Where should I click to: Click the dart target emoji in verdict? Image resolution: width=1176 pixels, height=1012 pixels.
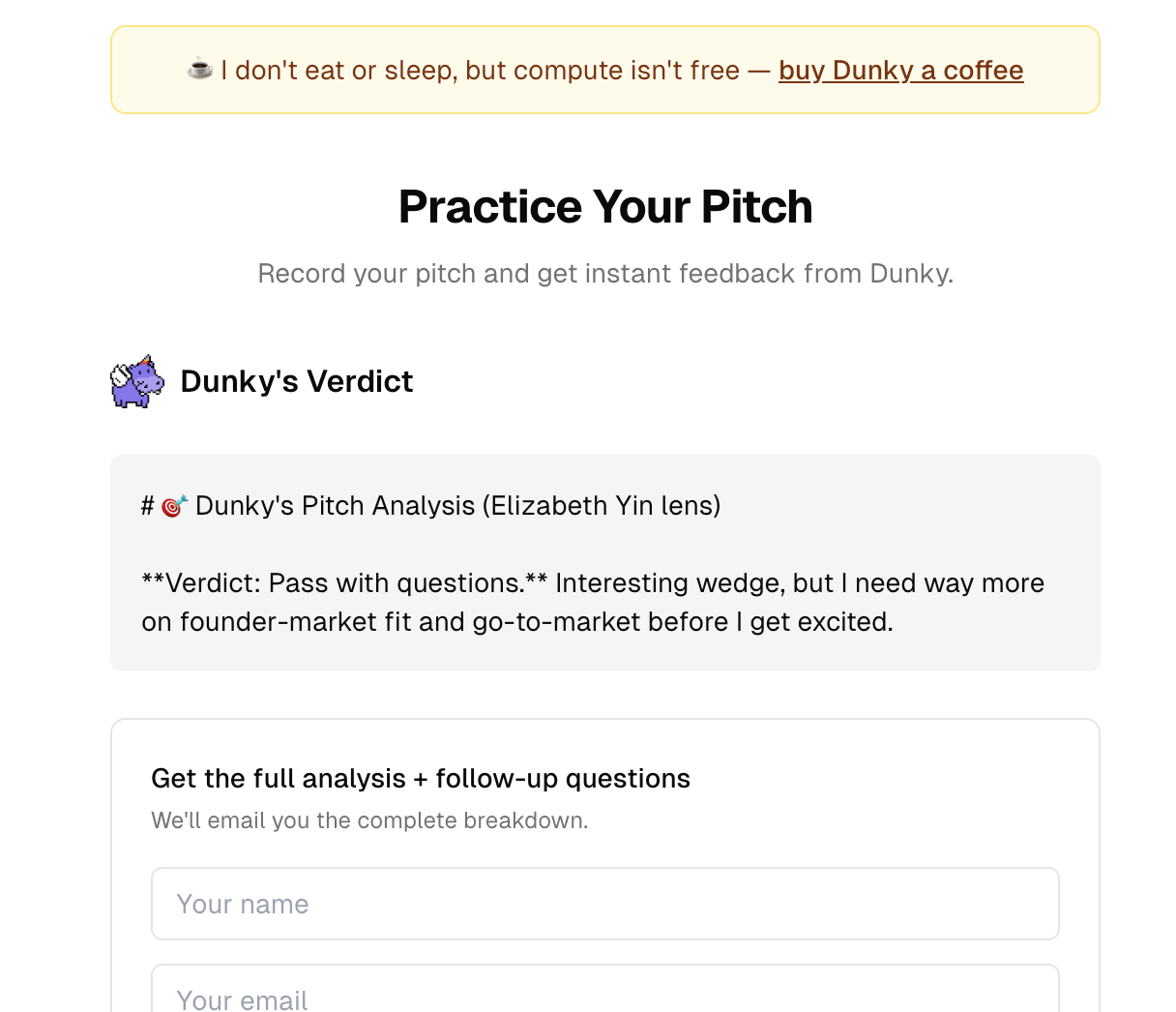174,506
